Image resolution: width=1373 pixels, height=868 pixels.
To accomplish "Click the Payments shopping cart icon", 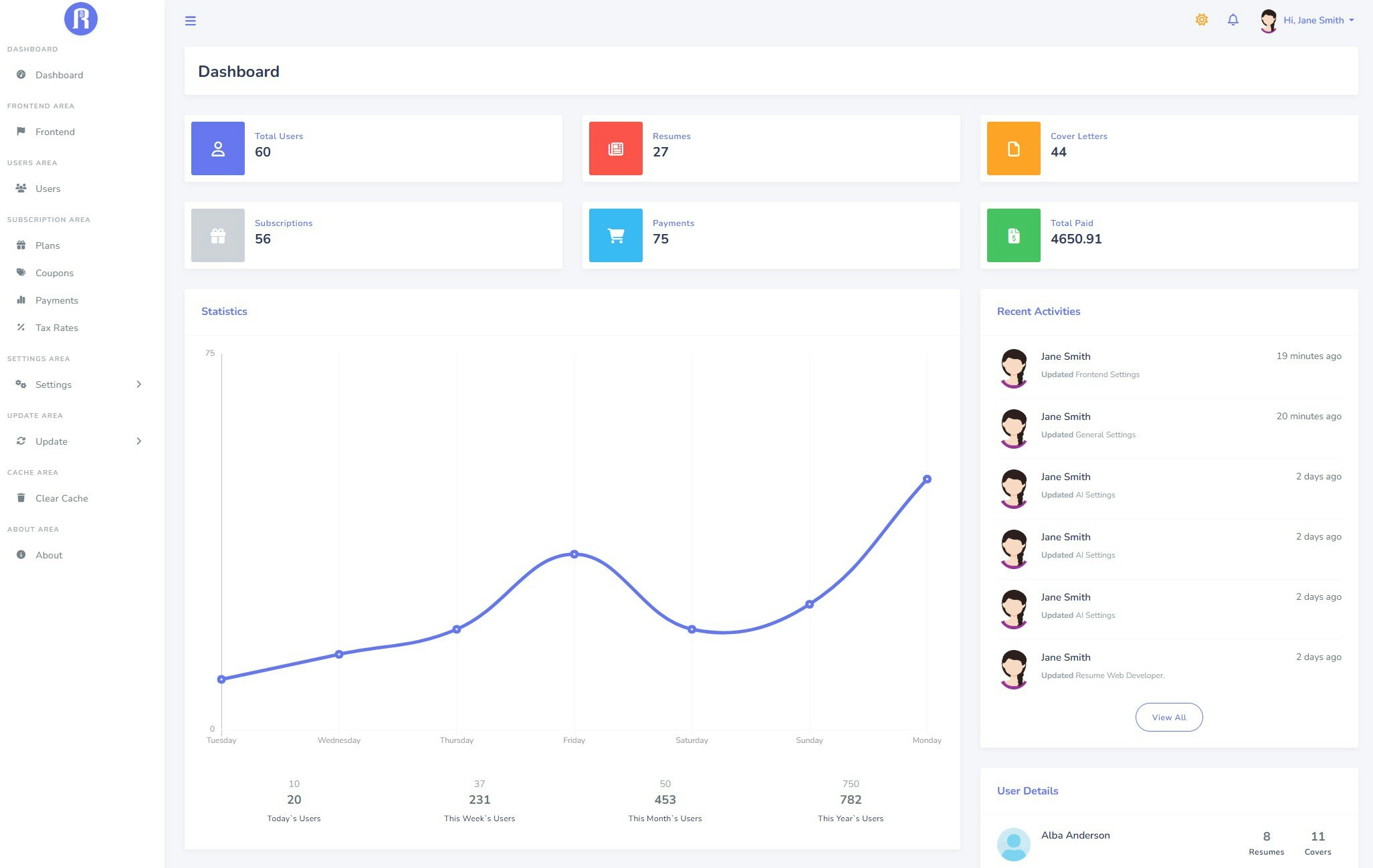I will coord(615,235).
